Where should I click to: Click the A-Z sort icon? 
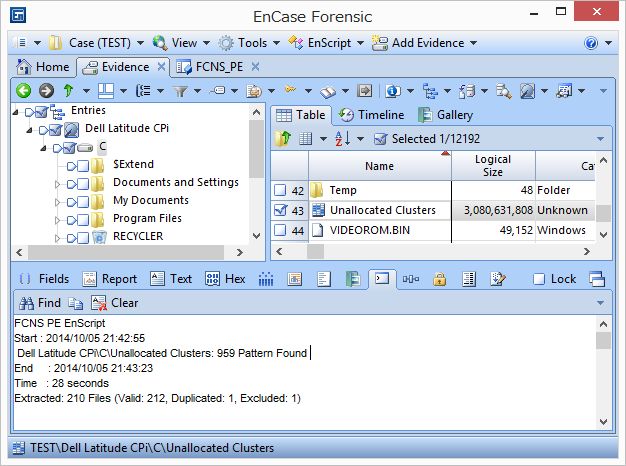343,139
